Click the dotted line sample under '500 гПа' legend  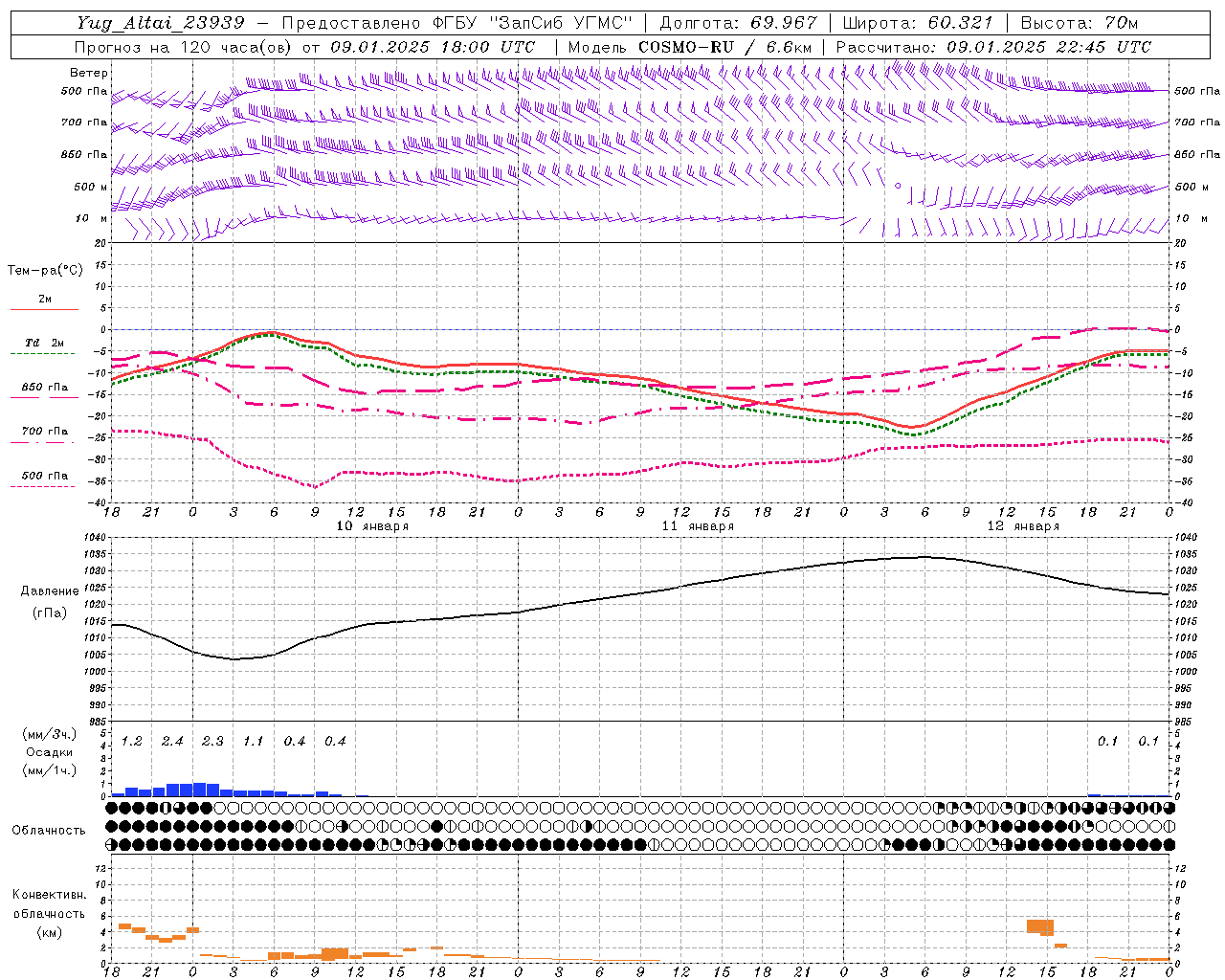(x=44, y=487)
